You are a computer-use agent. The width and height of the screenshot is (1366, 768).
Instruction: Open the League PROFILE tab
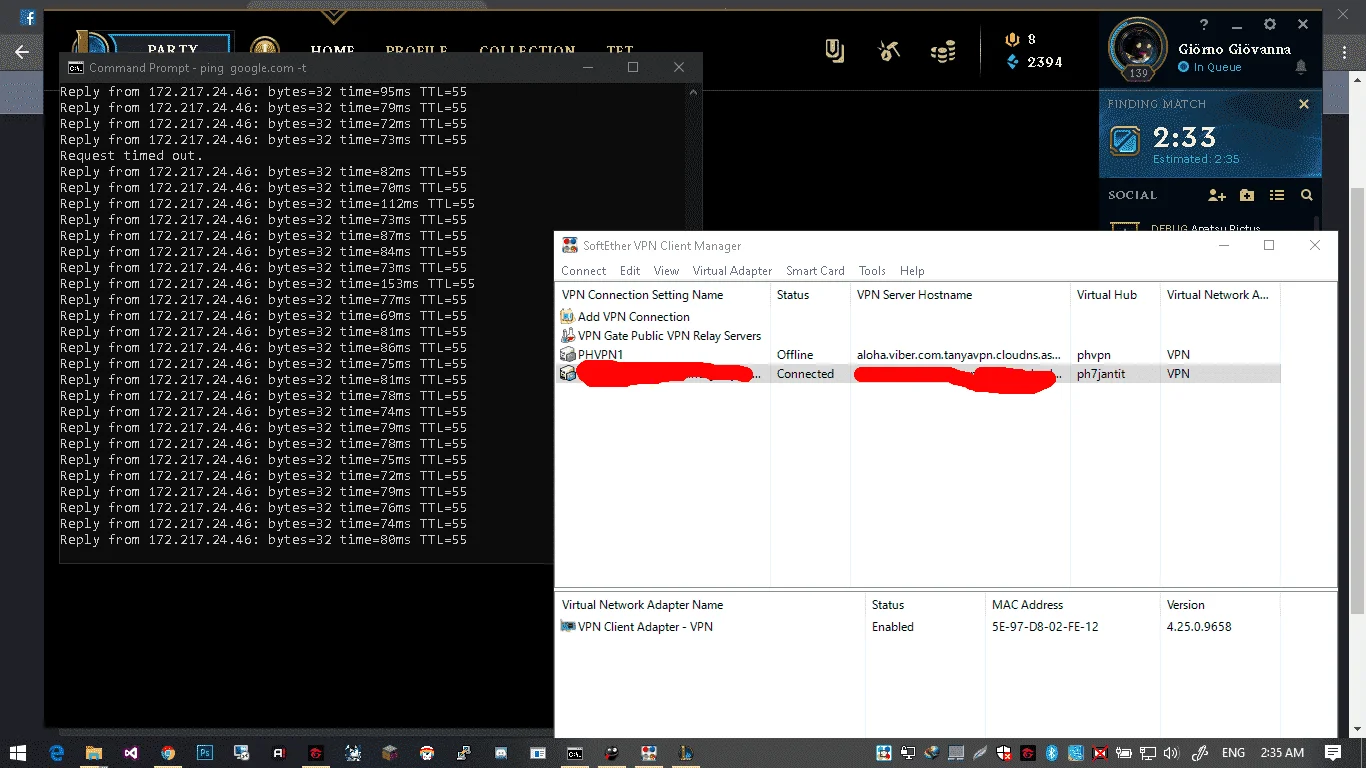417,50
